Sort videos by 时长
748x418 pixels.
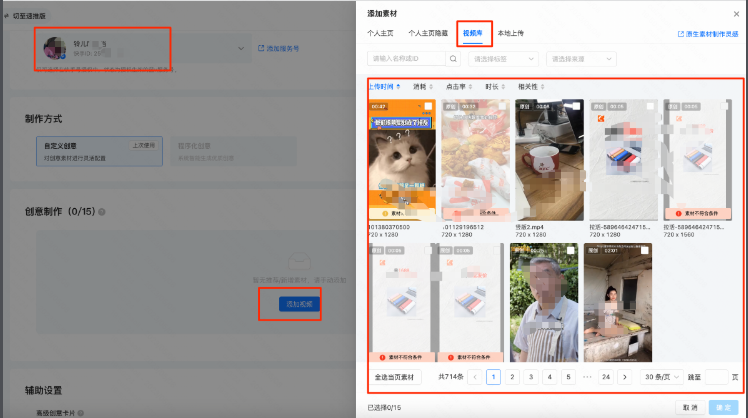click(x=495, y=86)
